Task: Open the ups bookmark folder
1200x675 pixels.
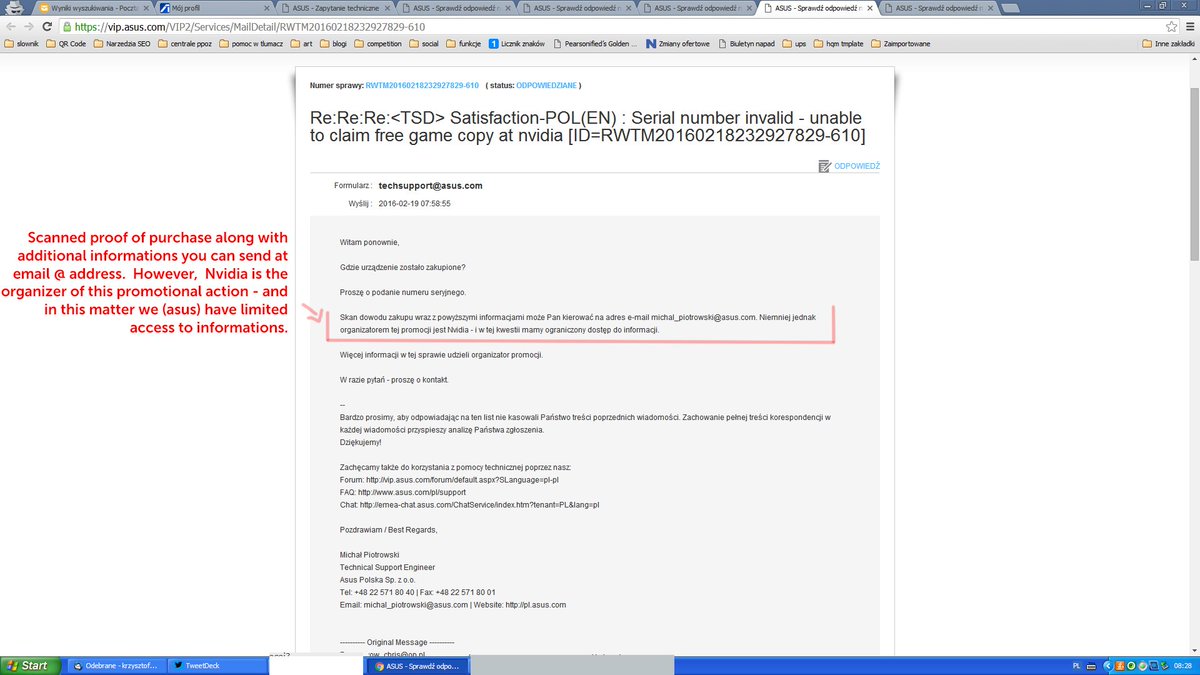Action: (x=795, y=44)
